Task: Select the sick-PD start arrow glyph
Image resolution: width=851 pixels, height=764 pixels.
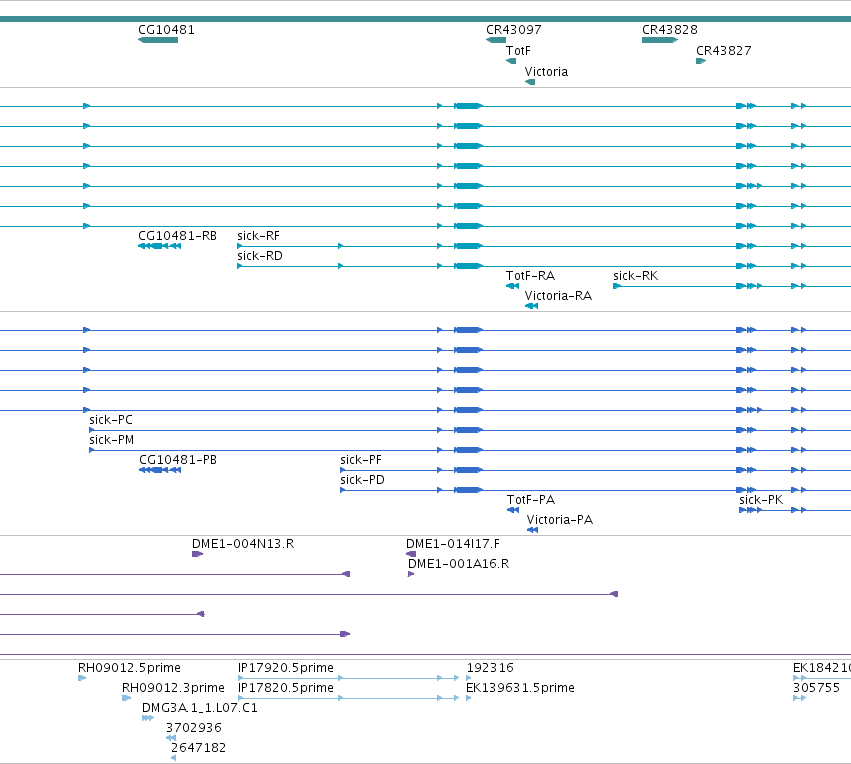Action: (x=343, y=491)
